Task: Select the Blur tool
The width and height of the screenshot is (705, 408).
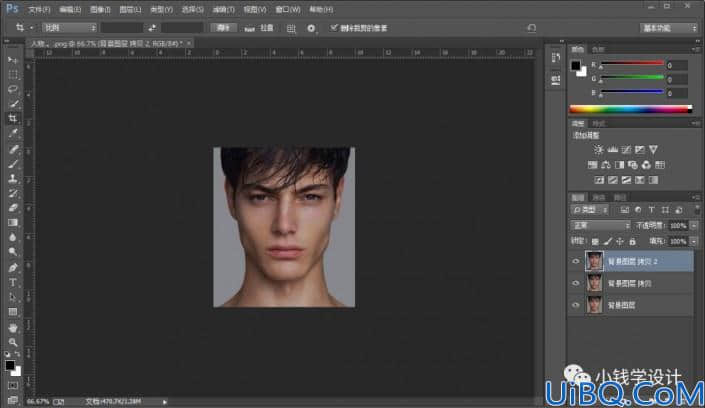Action: pyautogui.click(x=13, y=238)
